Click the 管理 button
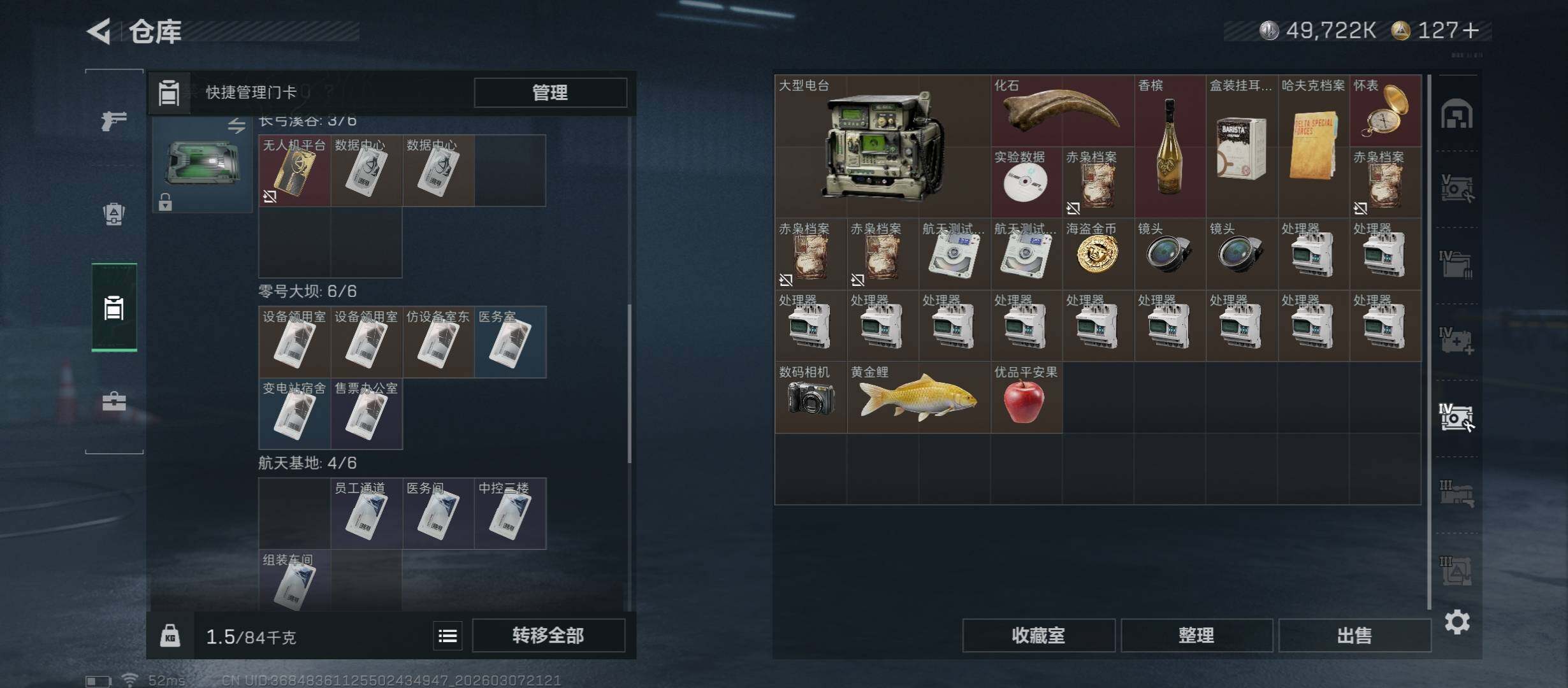Image resolution: width=1568 pixels, height=688 pixels. 550,93
